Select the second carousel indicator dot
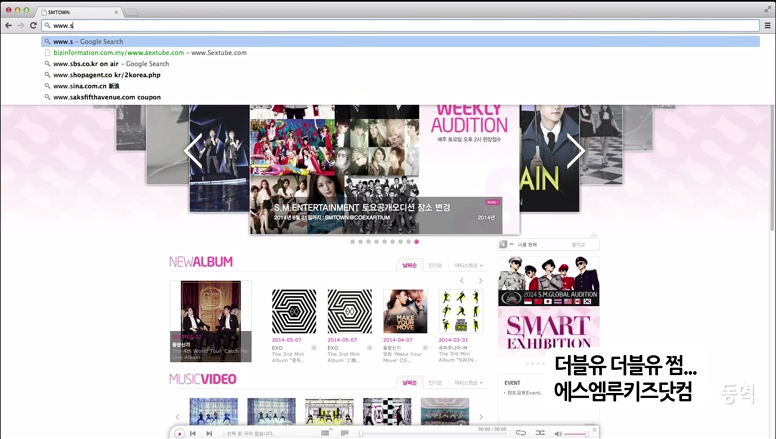This screenshot has height=439, width=776. 360,242
